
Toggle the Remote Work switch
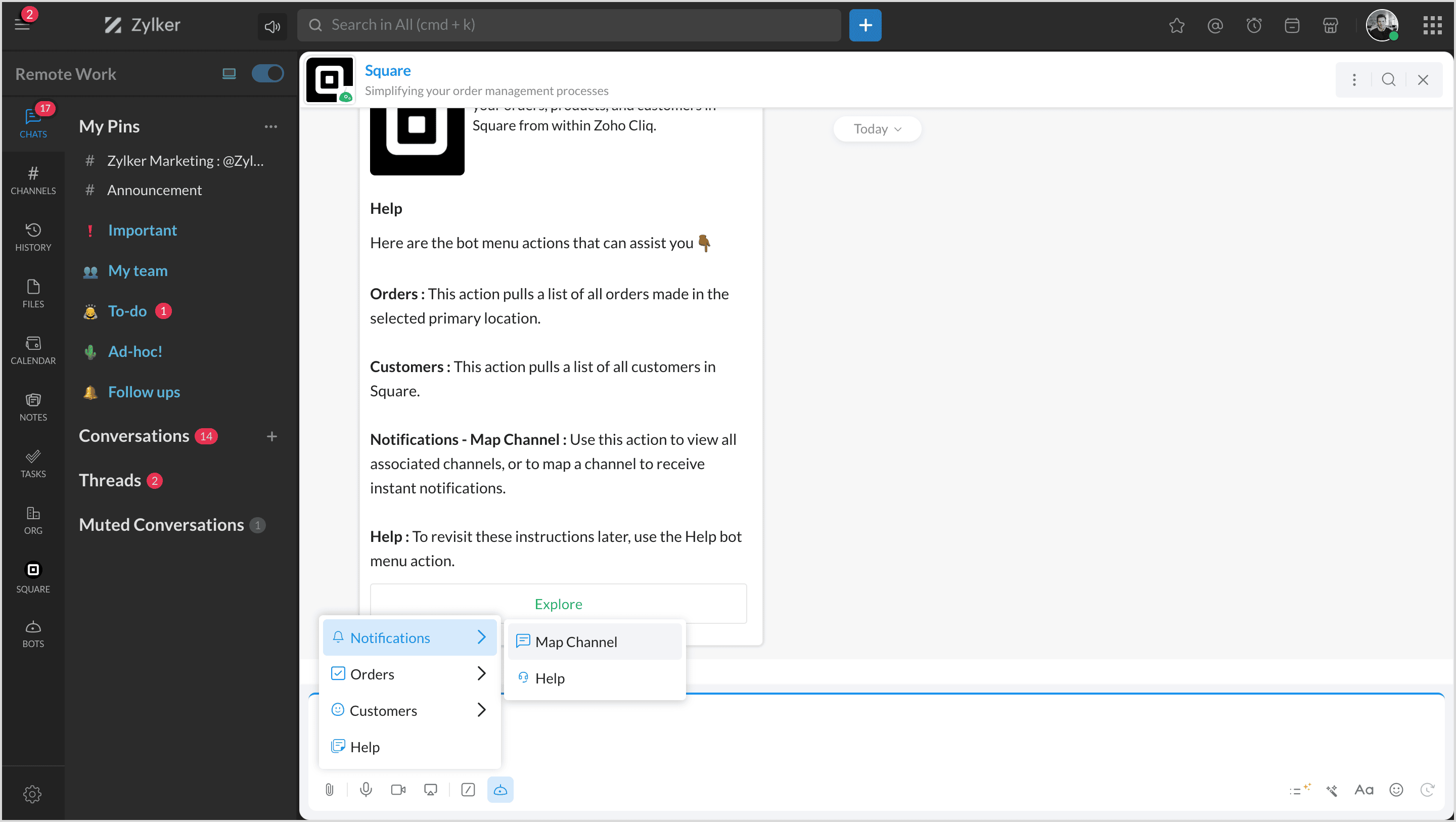click(x=267, y=73)
